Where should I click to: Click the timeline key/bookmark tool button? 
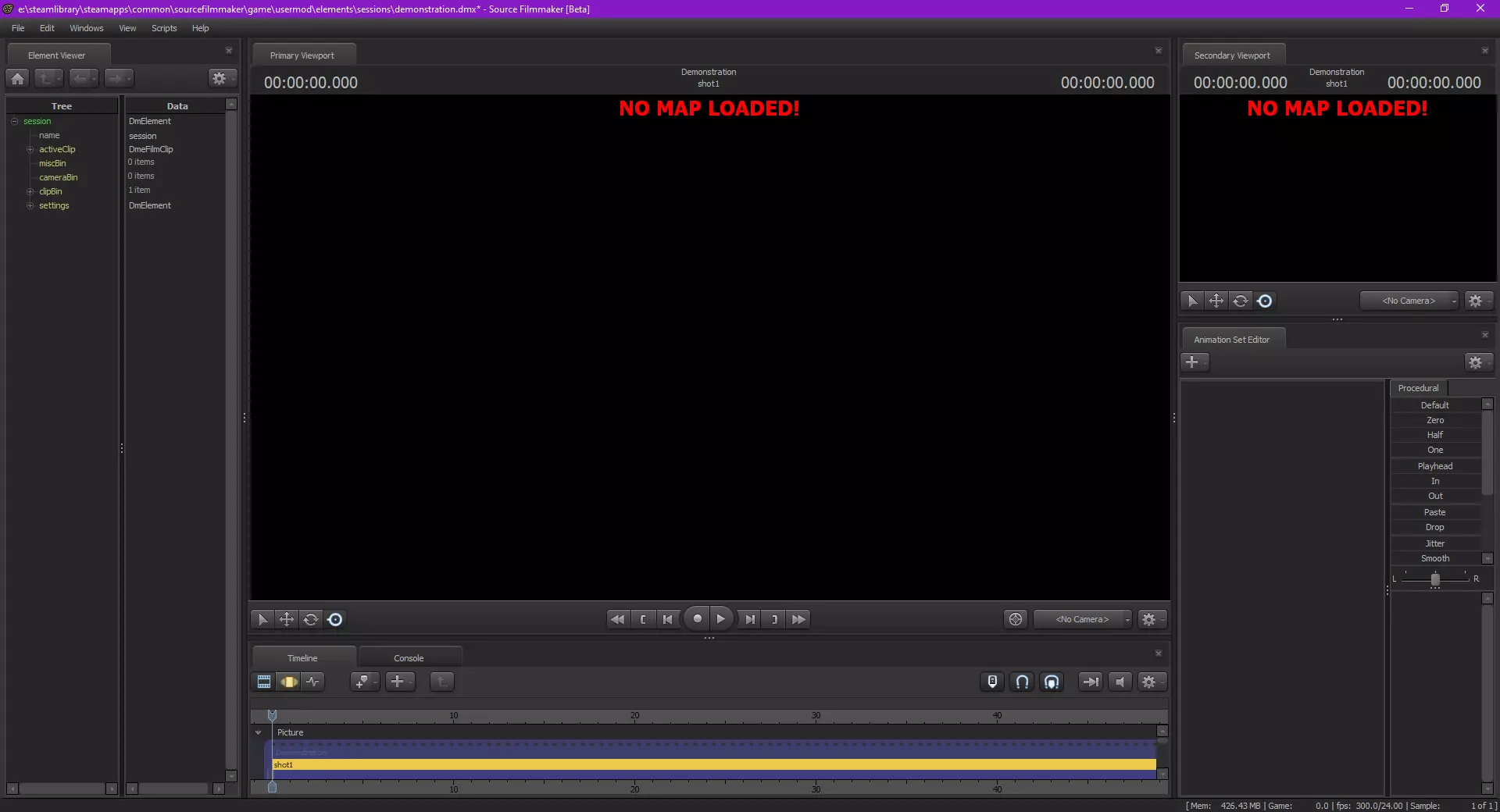(364, 682)
